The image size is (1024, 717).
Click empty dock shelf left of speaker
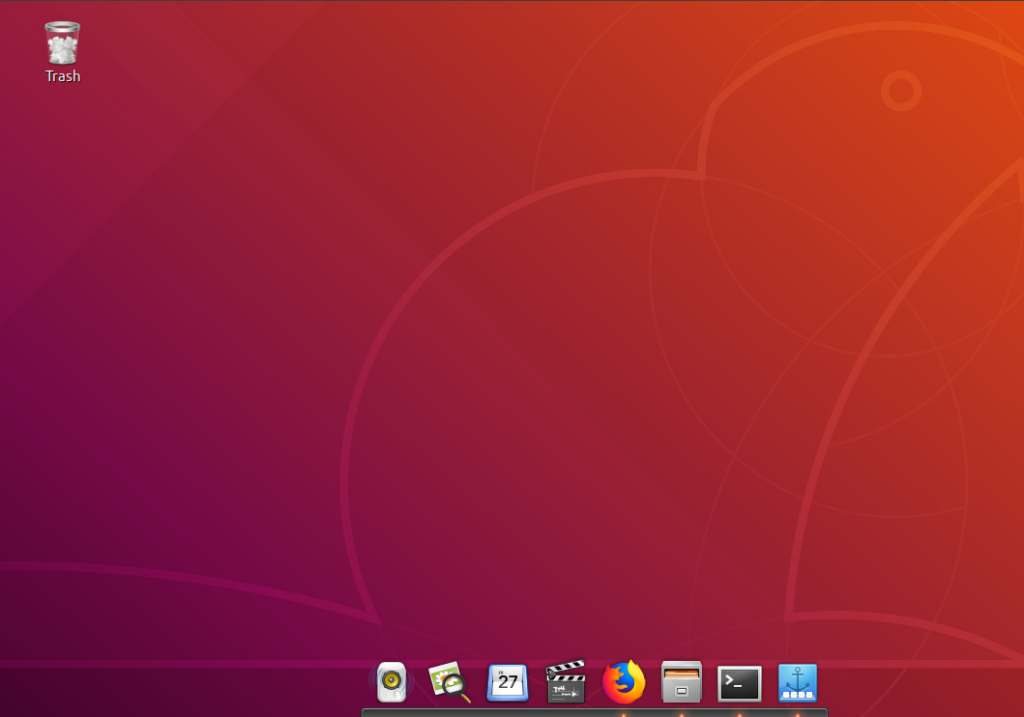[x=369, y=712]
